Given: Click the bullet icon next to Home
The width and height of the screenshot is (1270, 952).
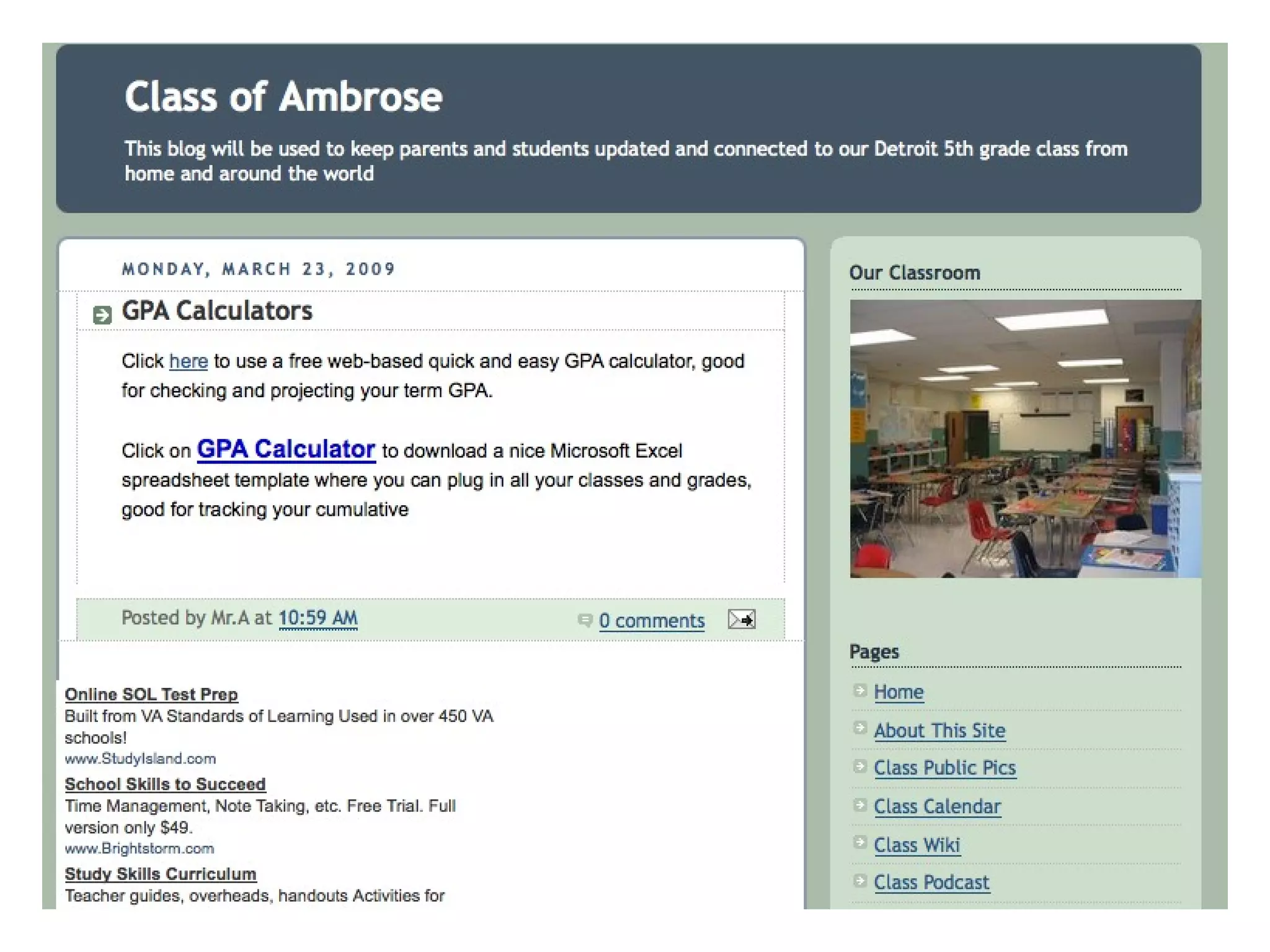Looking at the screenshot, I should tap(859, 690).
